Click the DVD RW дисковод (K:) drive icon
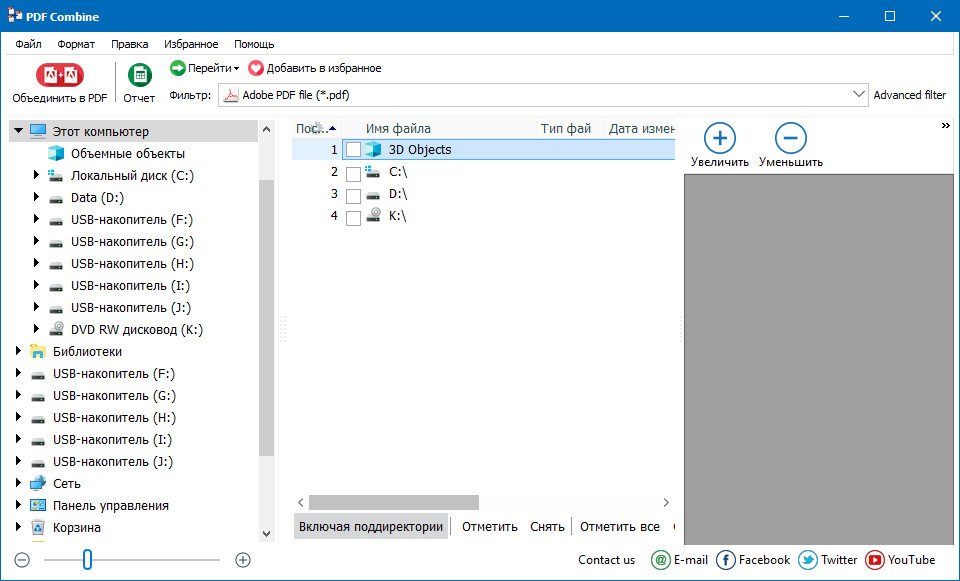 tap(56, 329)
